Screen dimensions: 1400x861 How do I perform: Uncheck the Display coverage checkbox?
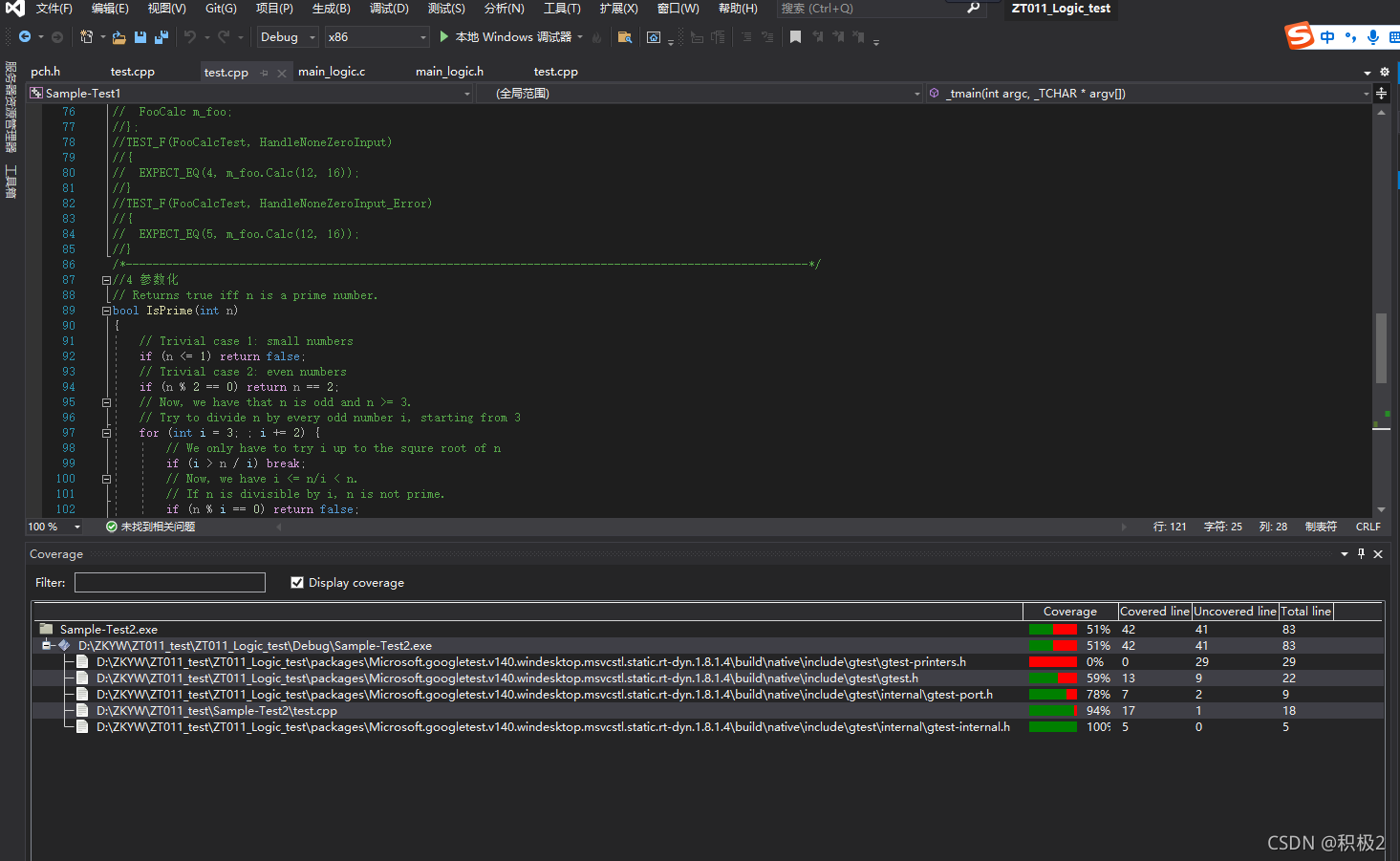(297, 582)
